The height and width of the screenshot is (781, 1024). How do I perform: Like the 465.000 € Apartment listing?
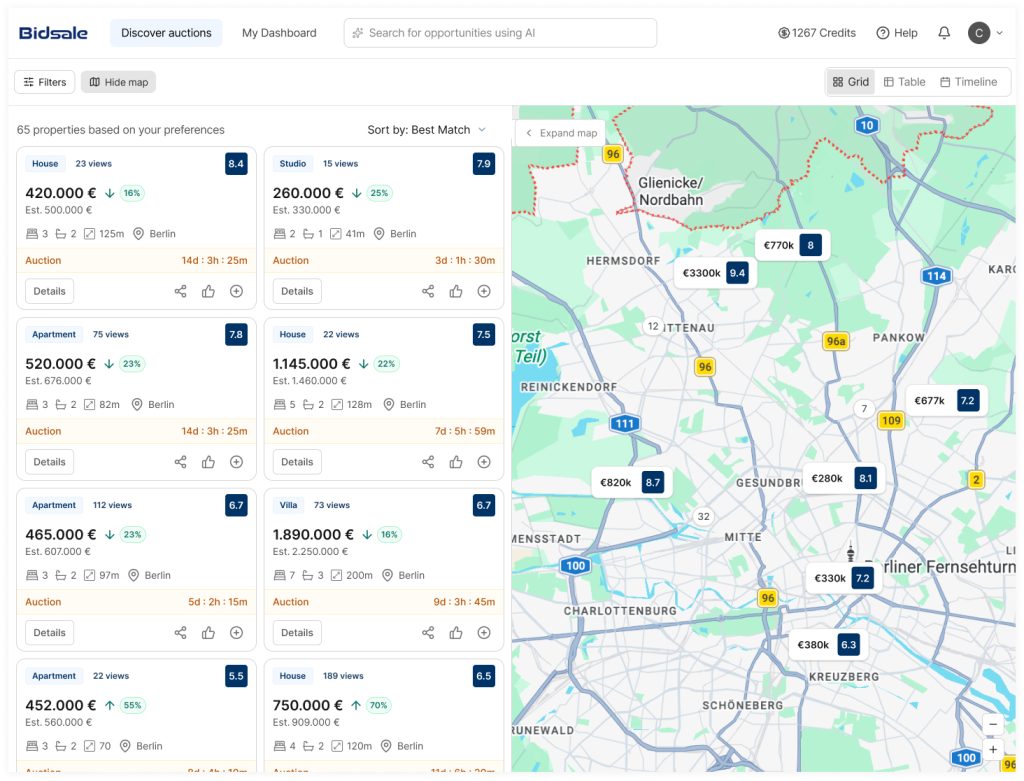[x=208, y=633]
